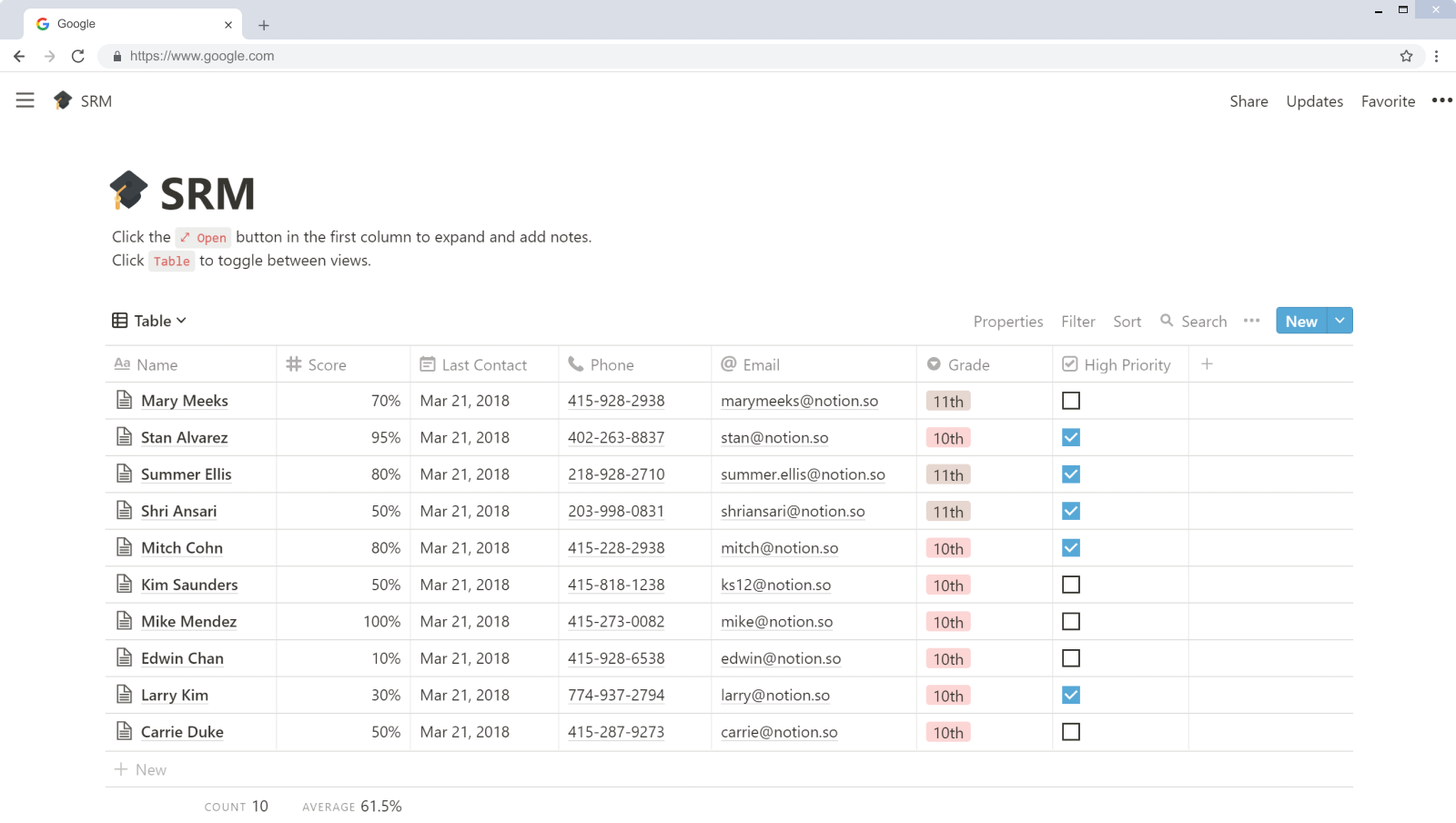Viewport: 1456px width, 823px height.
Task: Open the table view three-dot menu
Action: click(1251, 320)
